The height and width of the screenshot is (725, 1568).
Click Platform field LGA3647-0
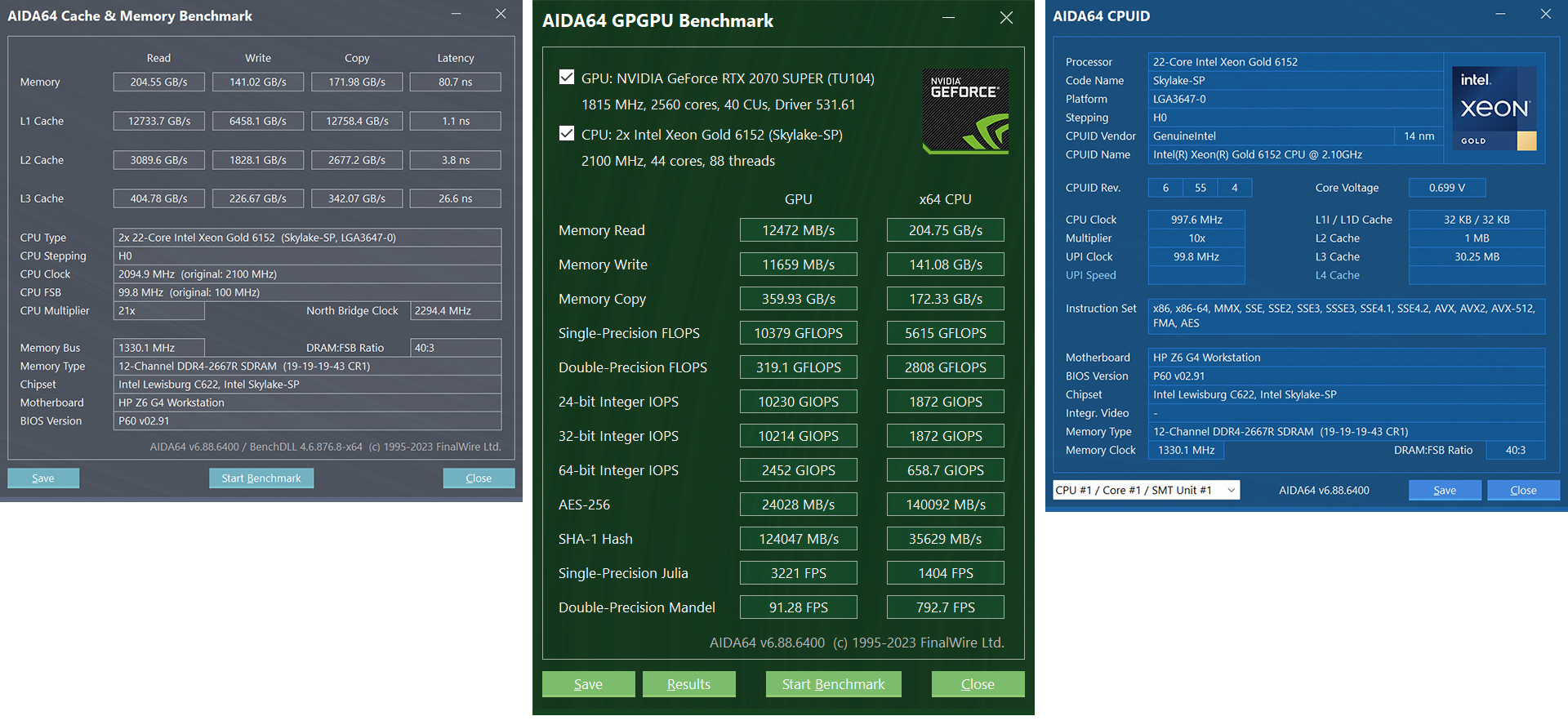click(1295, 99)
